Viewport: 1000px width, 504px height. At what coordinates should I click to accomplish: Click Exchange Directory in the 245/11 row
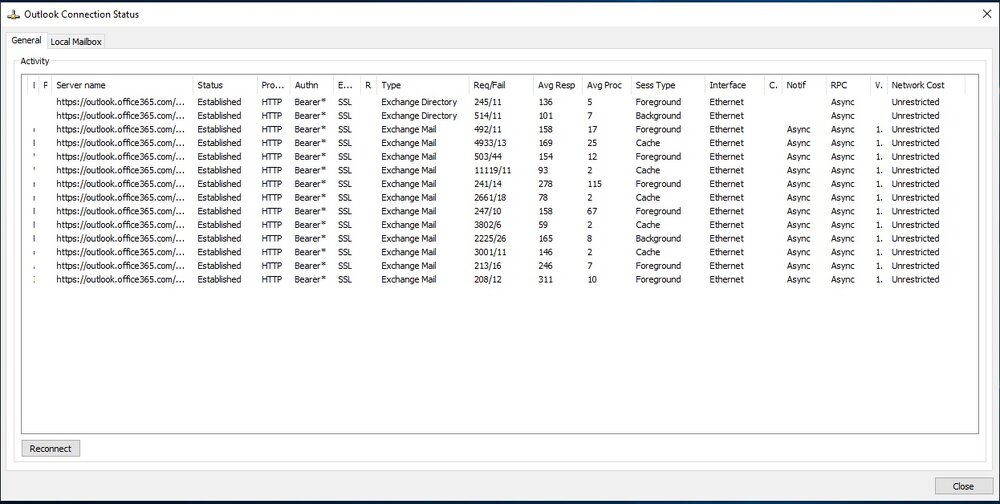[419, 102]
